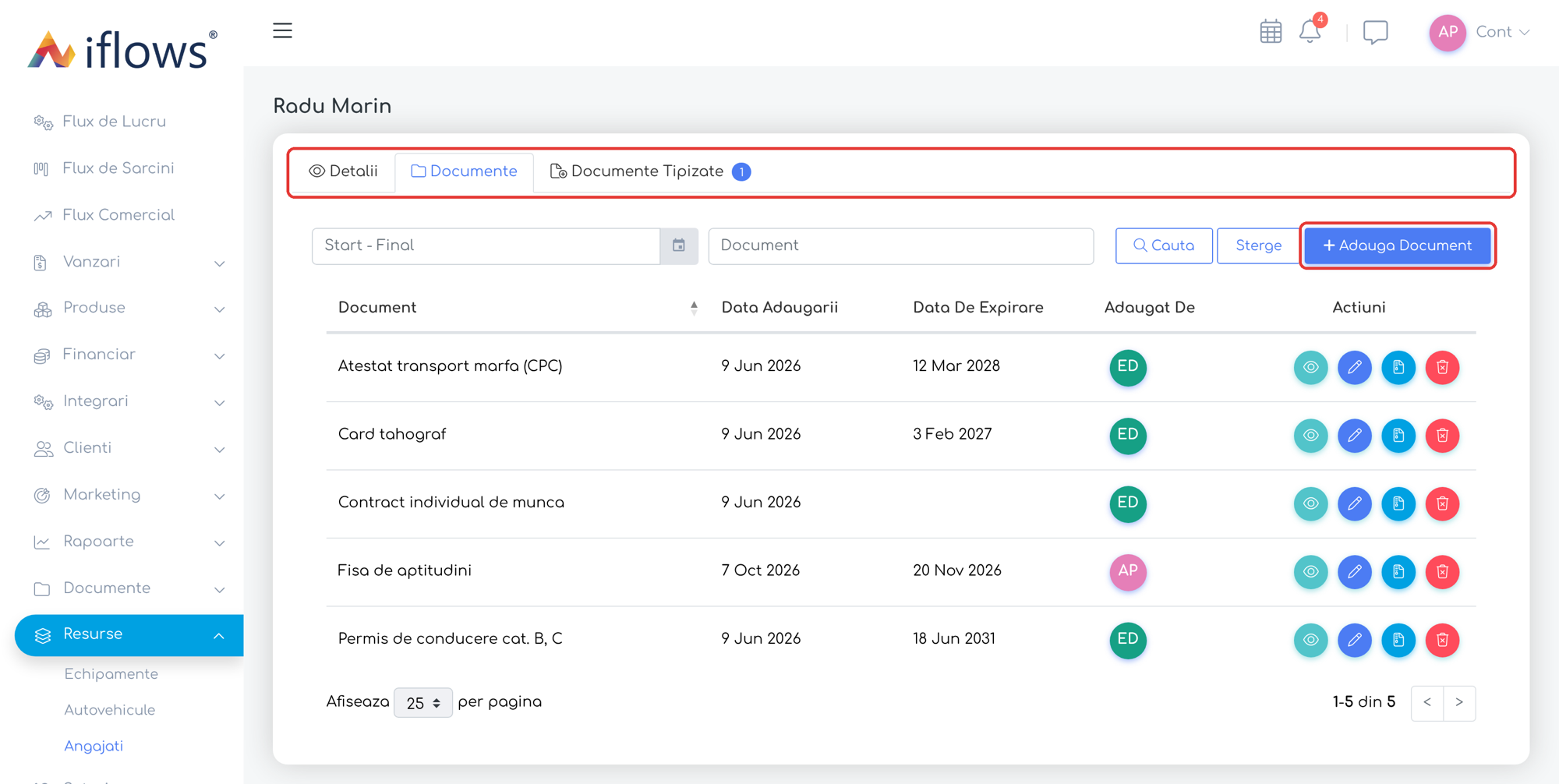The height and width of the screenshot is (784, 1559).
Task: Expand the Produse sidebar menu
Action: coord(129,308)
